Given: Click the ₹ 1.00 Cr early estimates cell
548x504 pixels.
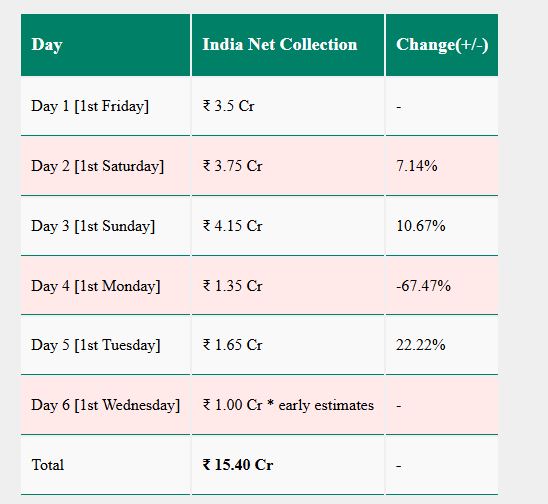Looking at the screenshot, I should [288, 405].
